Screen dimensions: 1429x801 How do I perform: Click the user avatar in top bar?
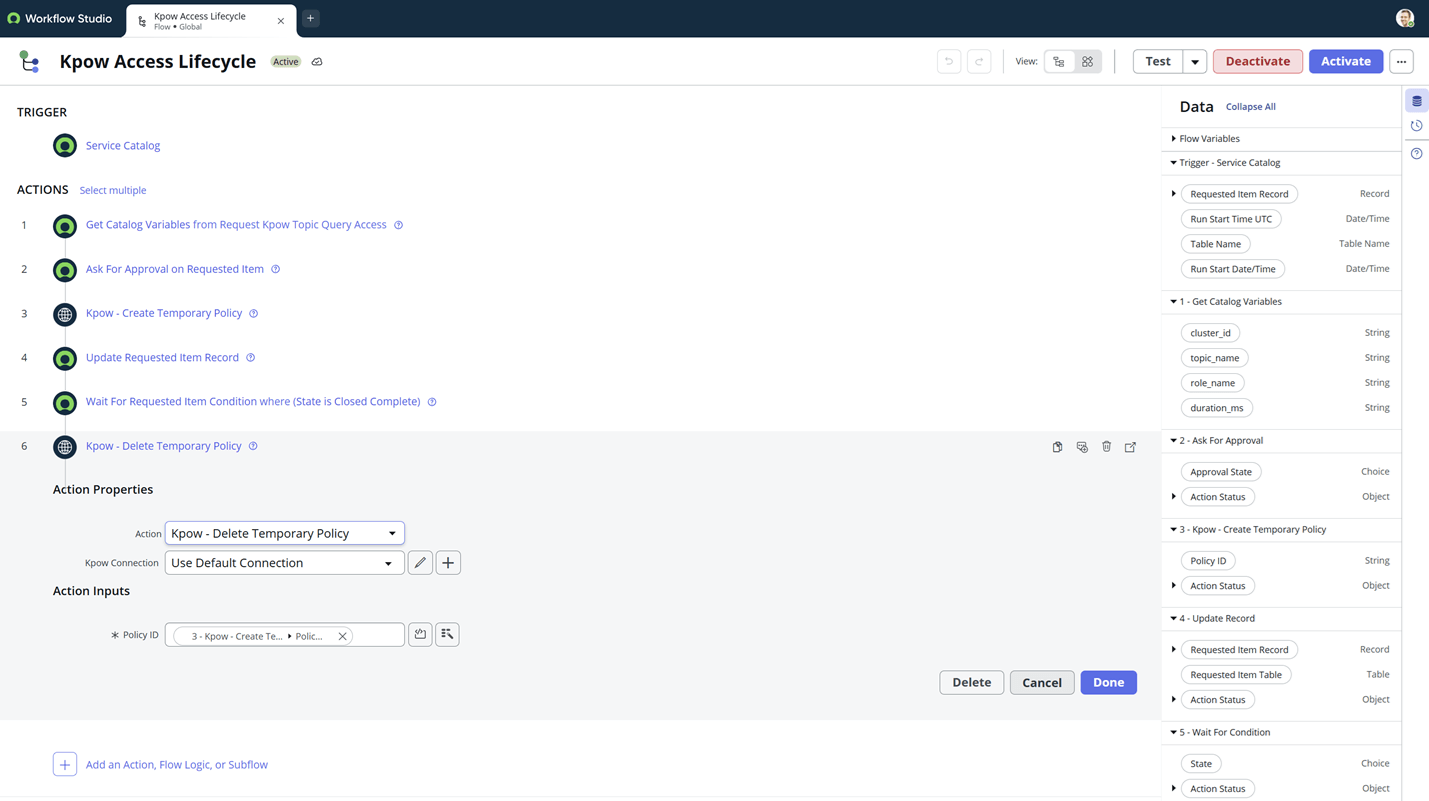(1405, 18)
